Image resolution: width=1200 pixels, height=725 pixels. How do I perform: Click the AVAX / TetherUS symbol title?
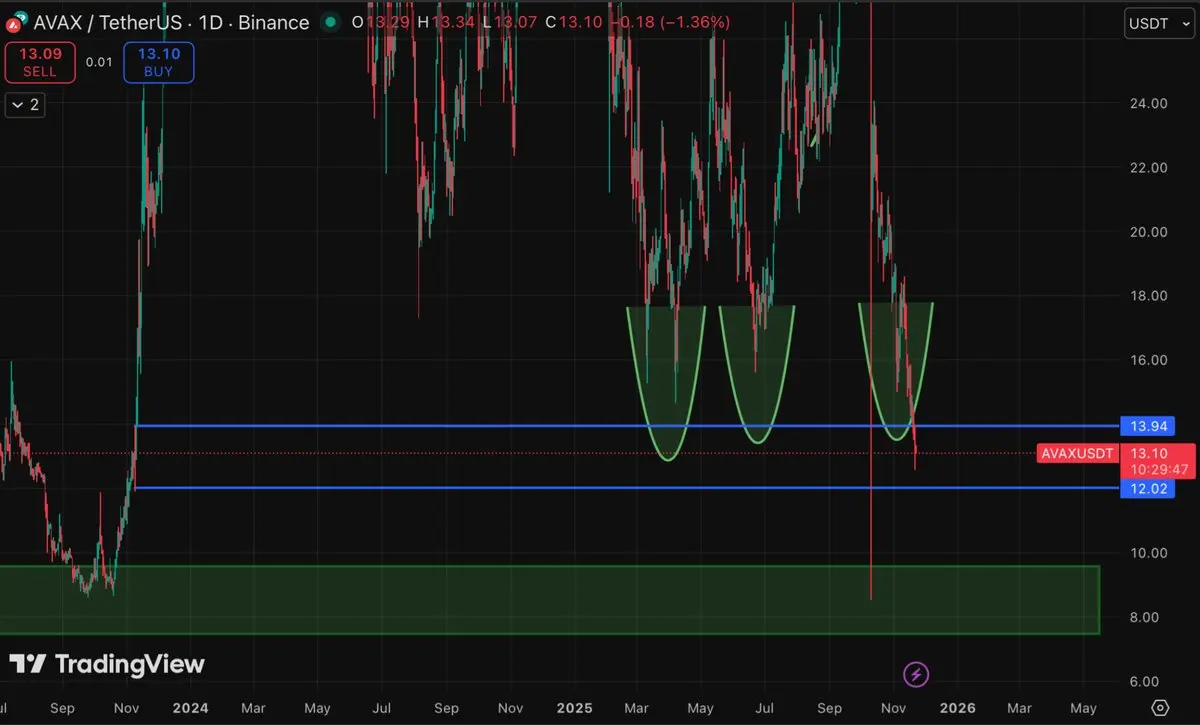(109, 22)
